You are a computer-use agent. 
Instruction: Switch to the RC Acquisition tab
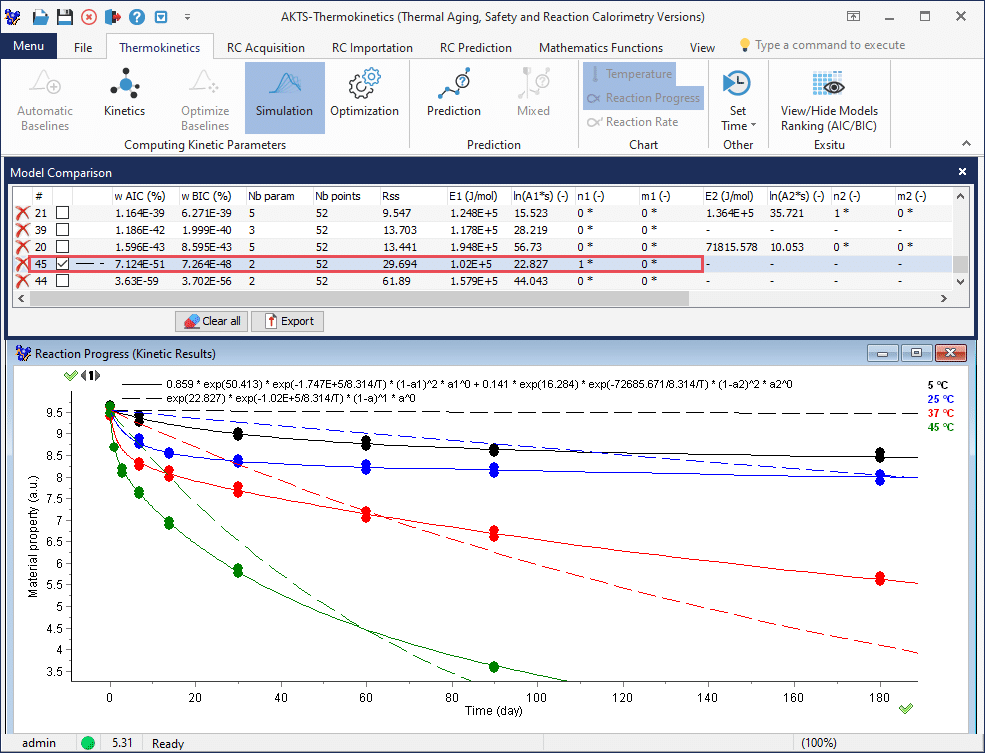[266, 47]
